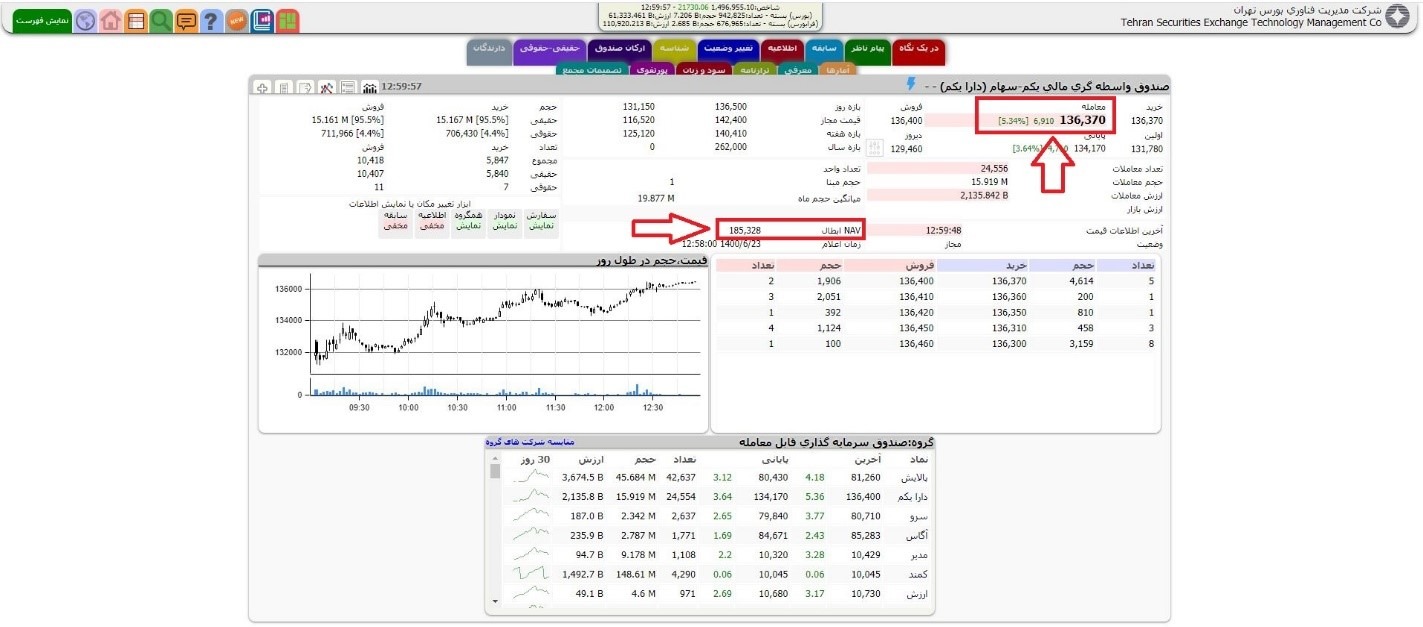Click the chart icon beside the 12:59:57 clock
The image size is (1423, 627).
point(369,87)
